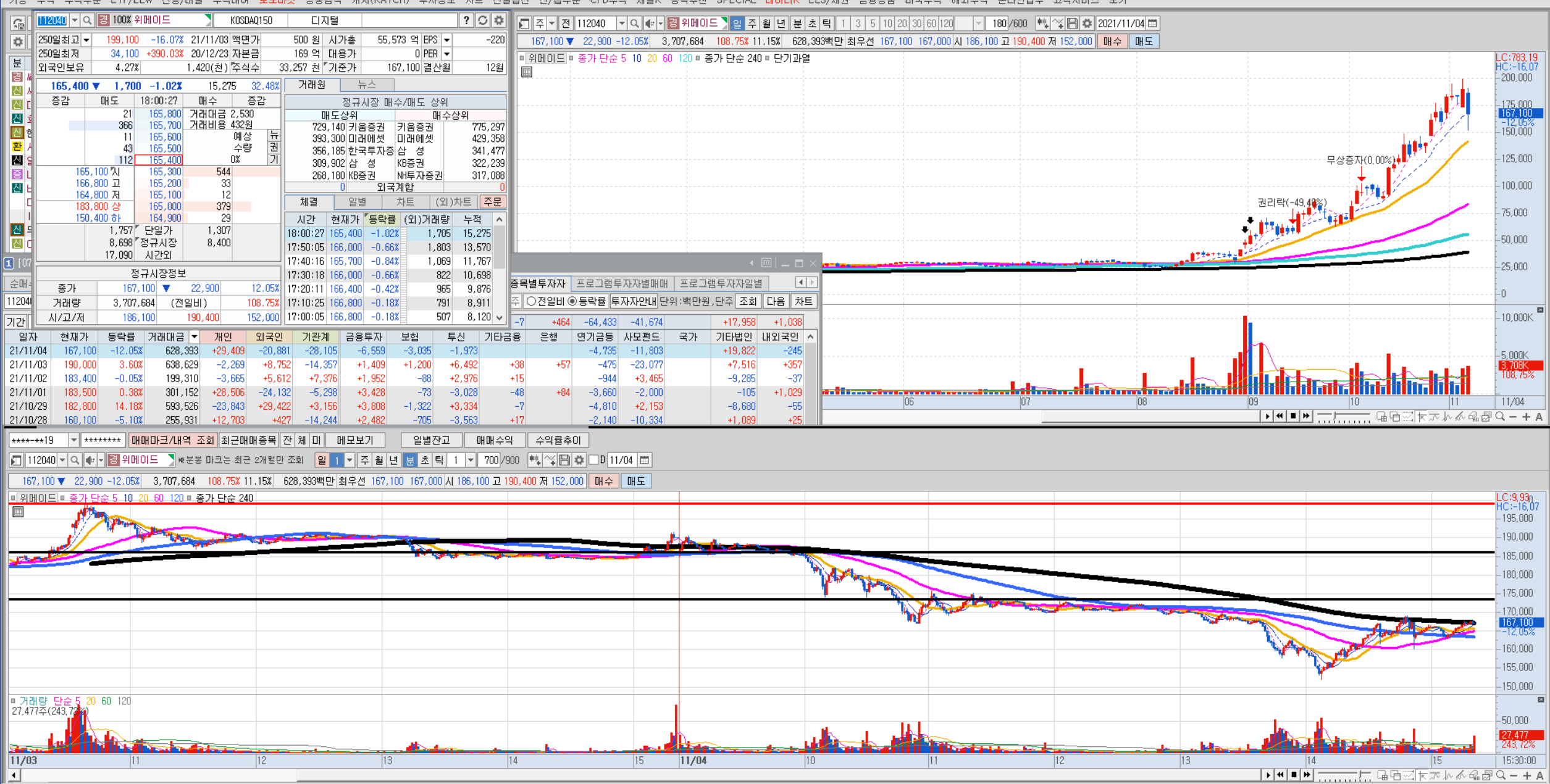The width and height of the screenshot is (1550, 784).
Task: Toggle the 초 seconds period in the lower chart
Action: pos(424,460)
